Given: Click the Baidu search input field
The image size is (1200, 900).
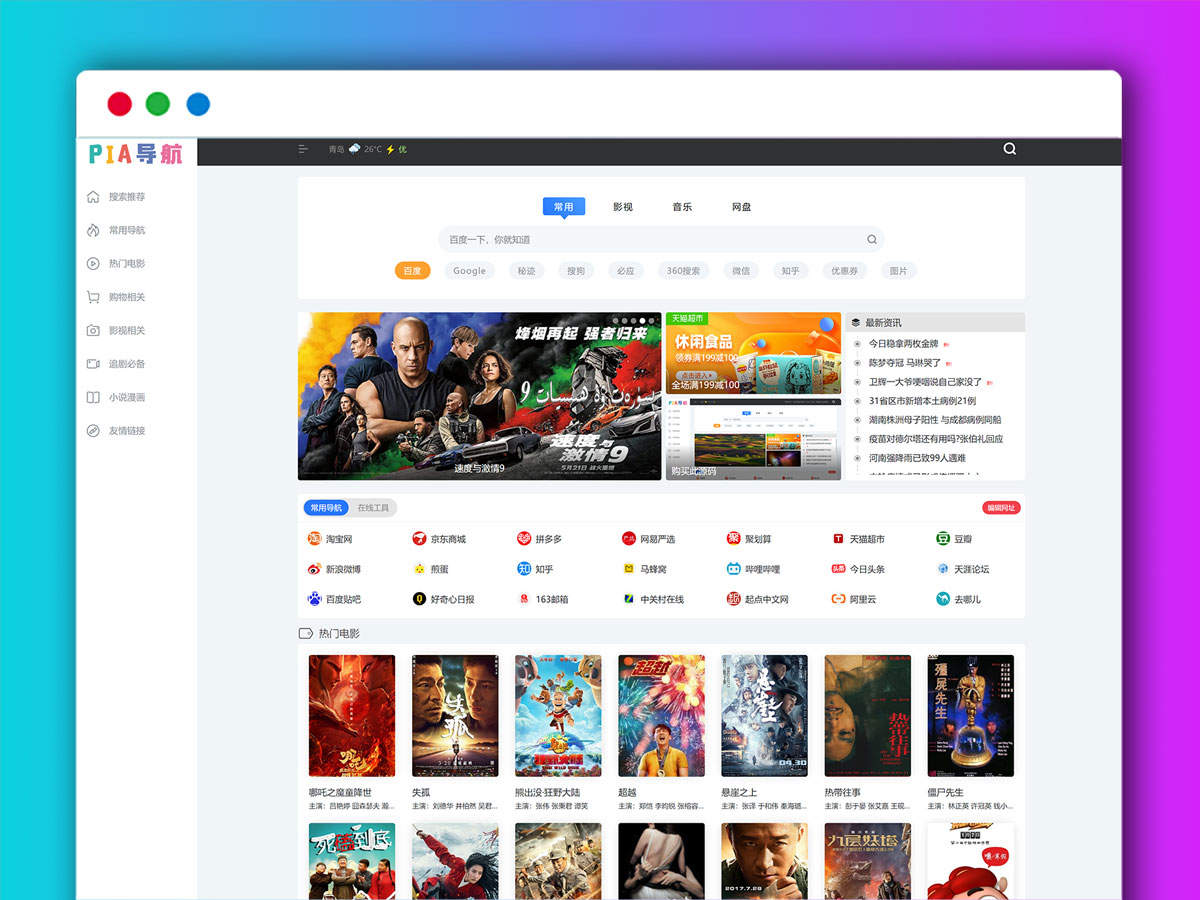Looking at the screenshot, I should click(650, 240).
